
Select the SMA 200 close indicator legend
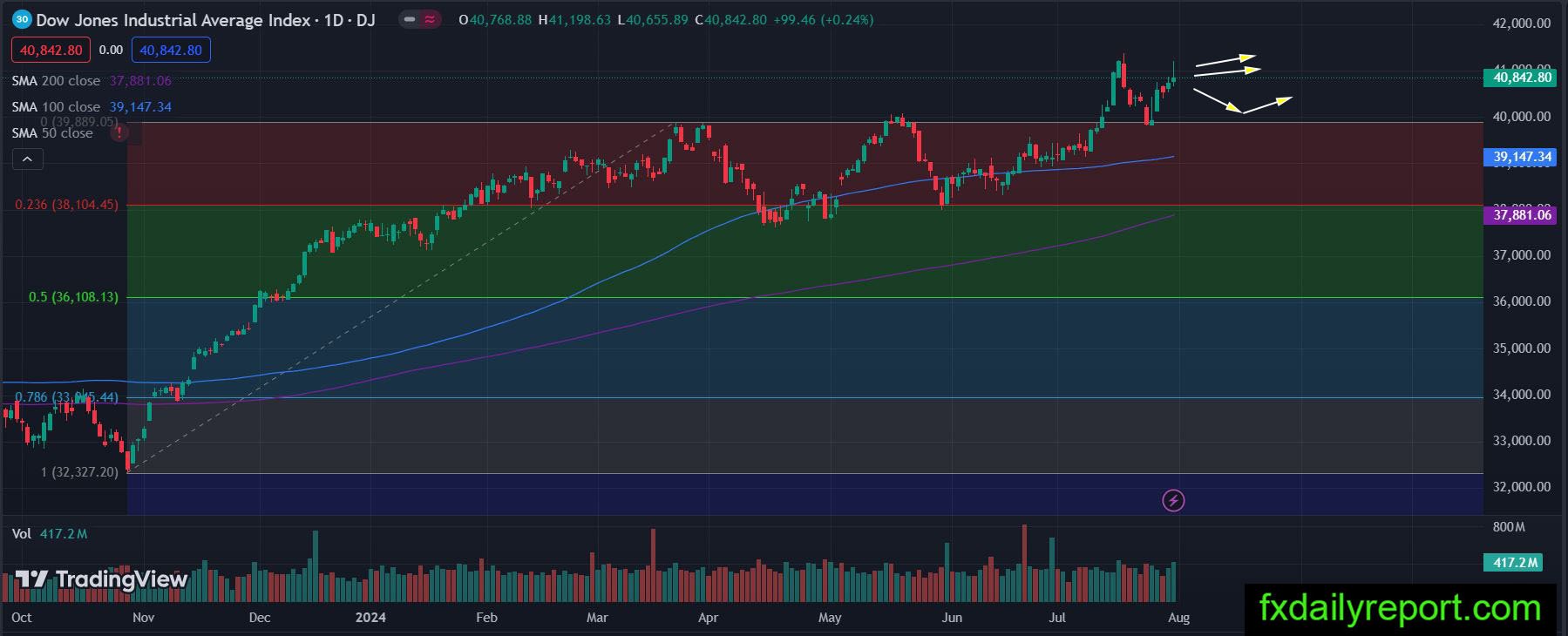click(x=92, y=81)
